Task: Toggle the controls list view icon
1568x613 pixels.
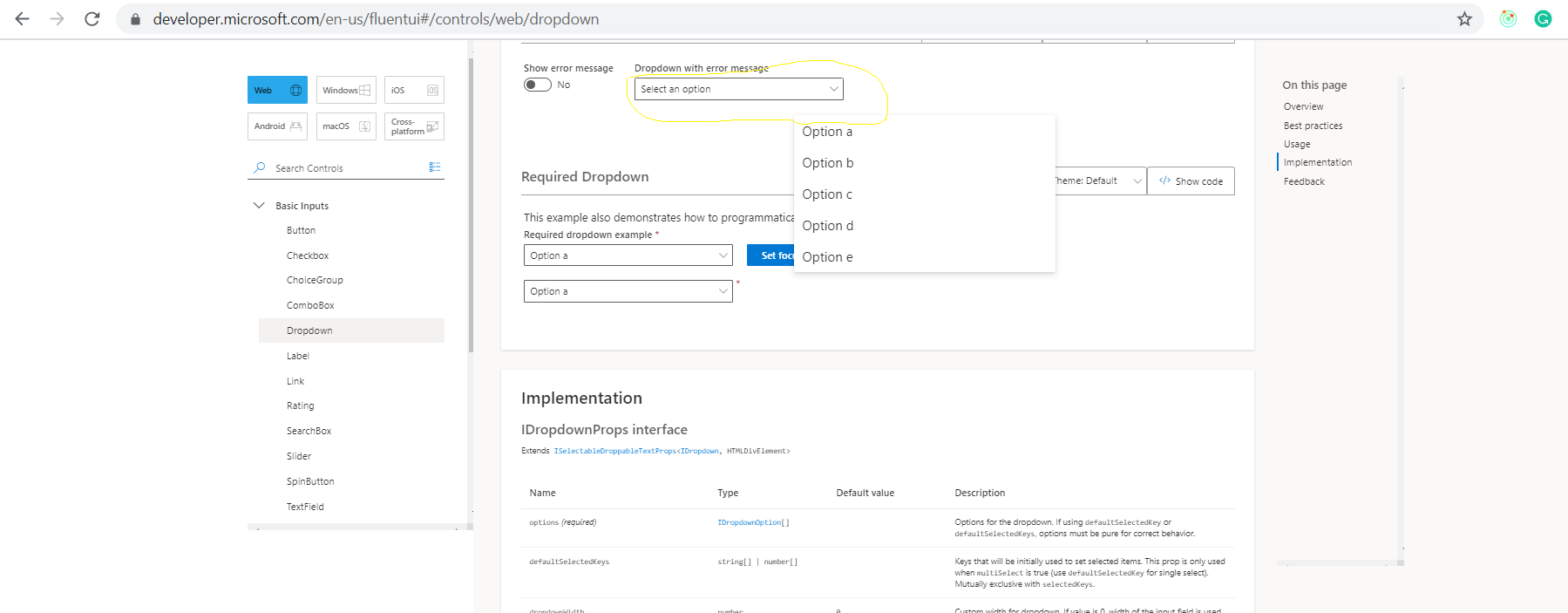Action: pos(435,167)
